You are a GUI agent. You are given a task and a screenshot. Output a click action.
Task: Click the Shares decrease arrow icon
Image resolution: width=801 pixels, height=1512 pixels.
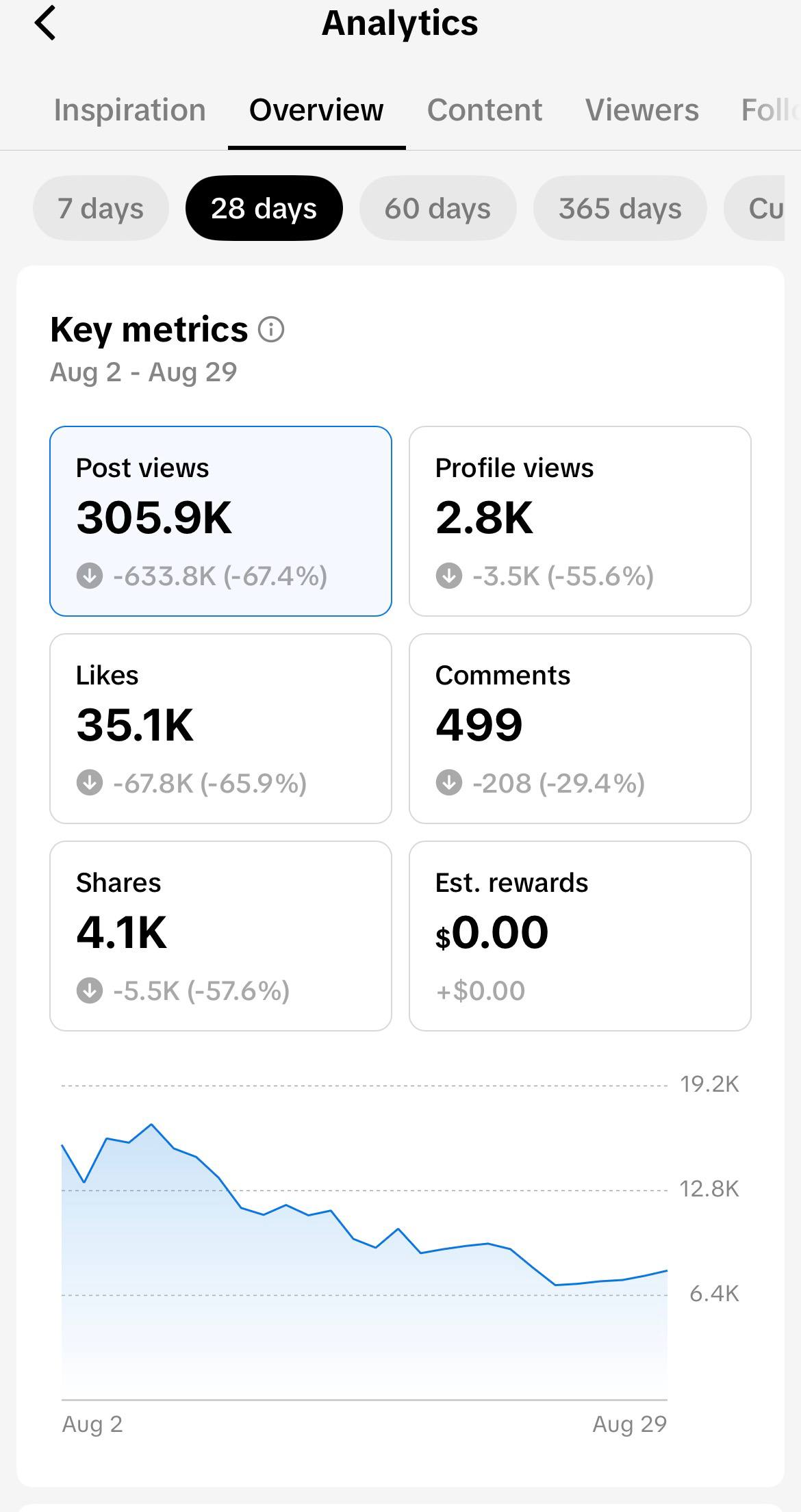[90, 990]
